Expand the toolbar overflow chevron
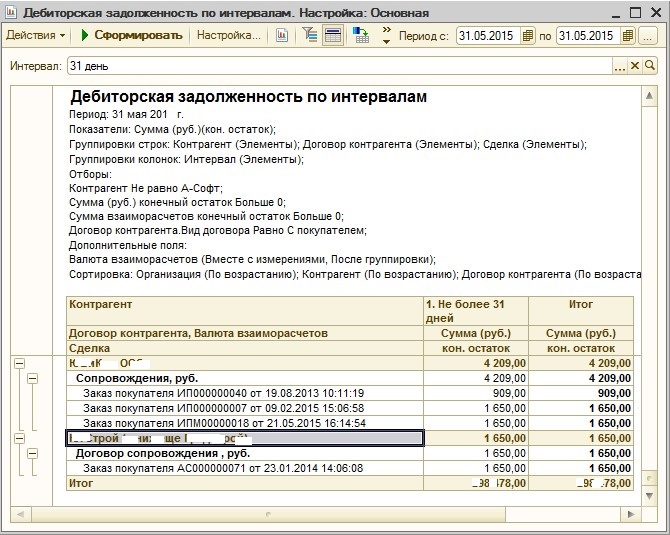This screenshot has width=670, height=535. (x=386, y=35)
